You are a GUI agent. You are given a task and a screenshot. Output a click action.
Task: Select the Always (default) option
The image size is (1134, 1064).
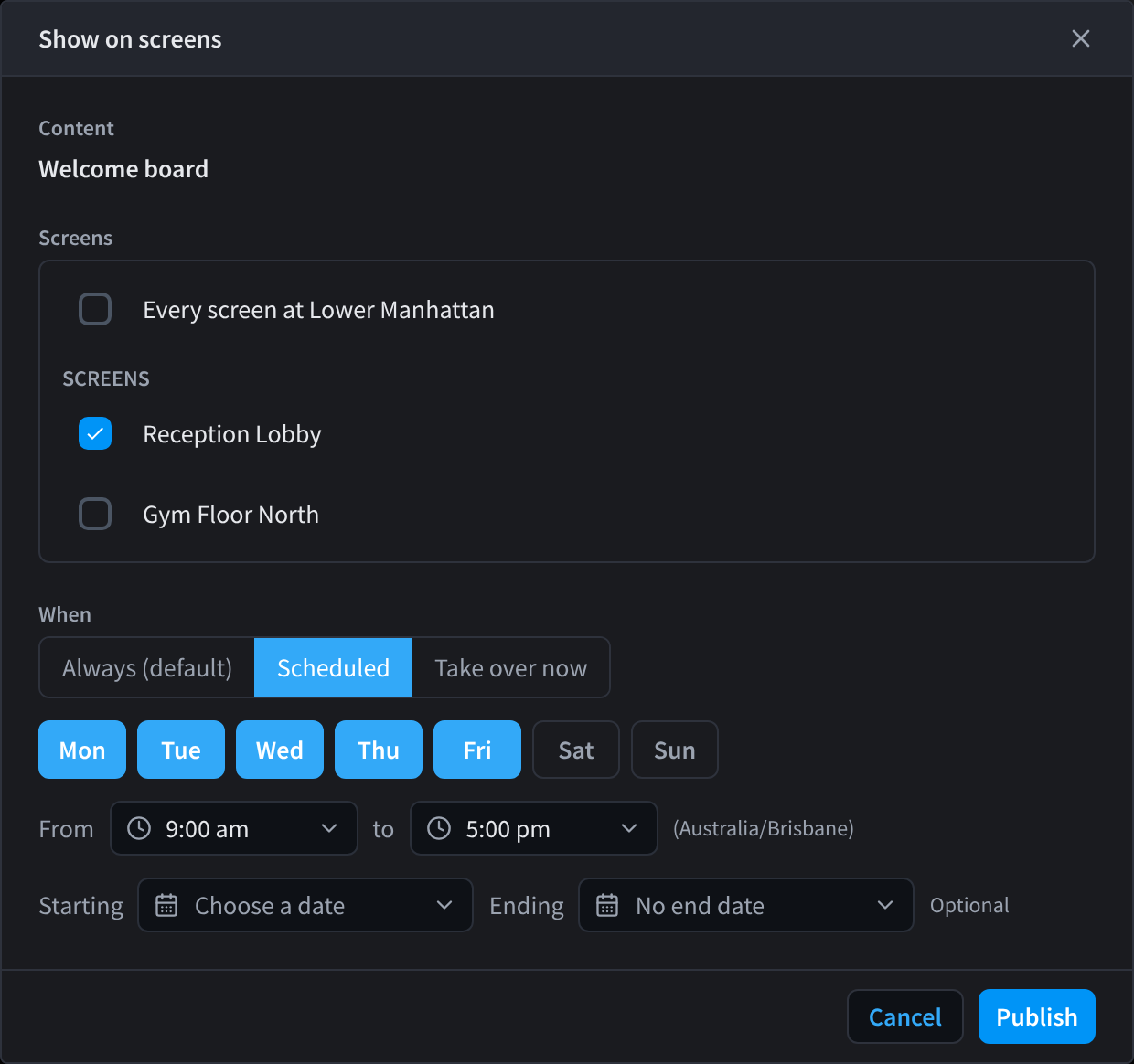coord(147,667)
